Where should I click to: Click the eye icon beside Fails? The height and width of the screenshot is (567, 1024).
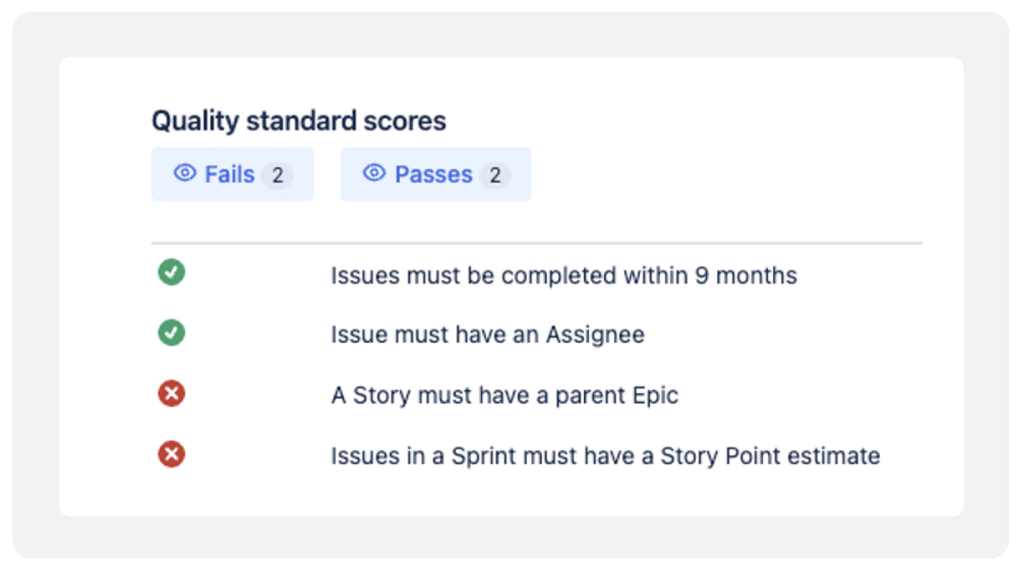pos(184,173)
